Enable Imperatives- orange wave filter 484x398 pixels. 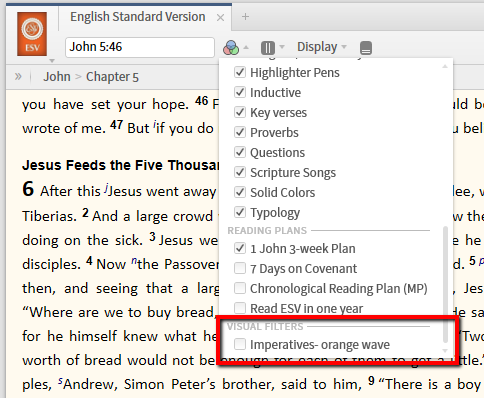point(240,344)
